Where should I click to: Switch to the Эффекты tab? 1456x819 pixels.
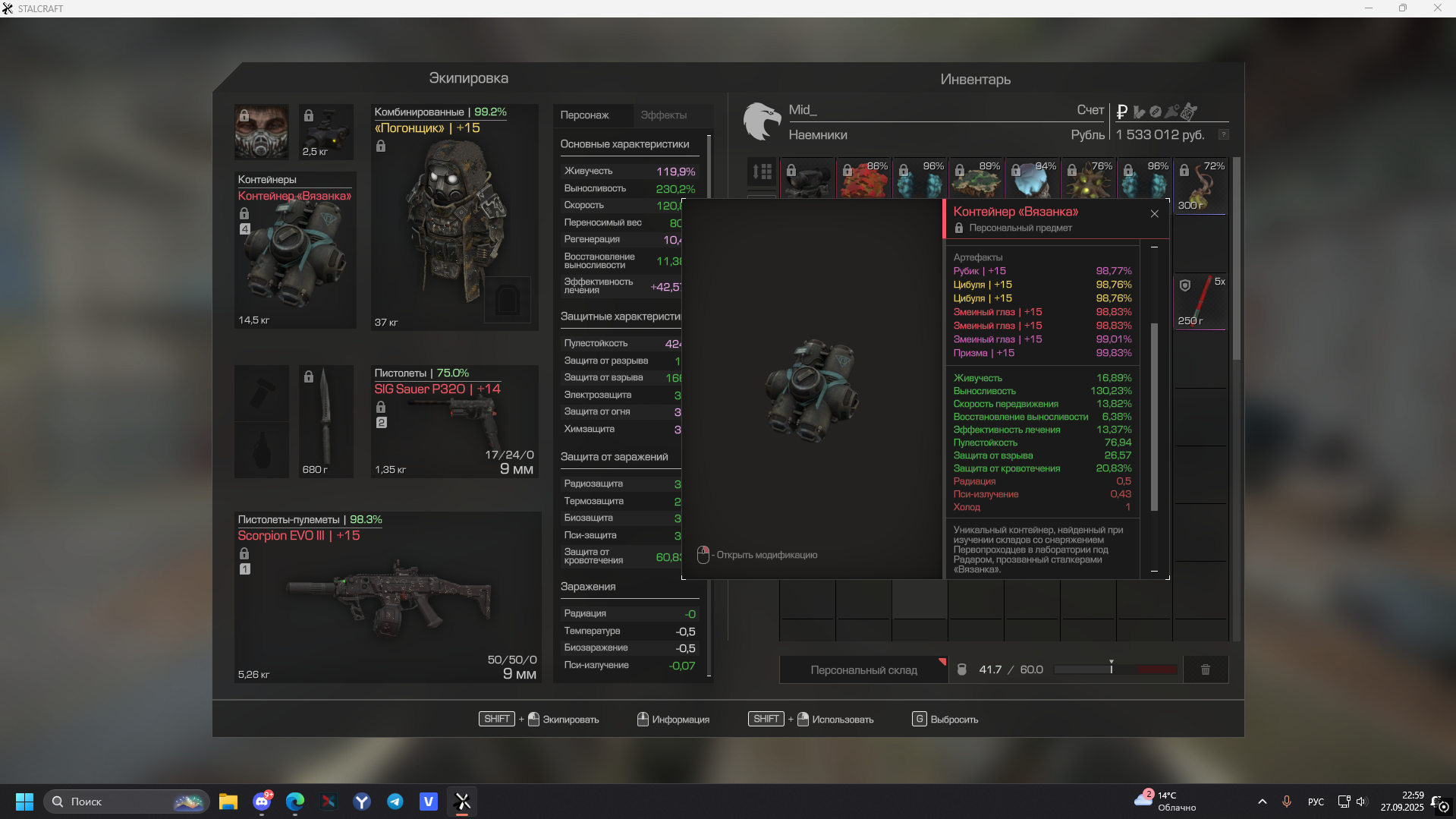point(663,115)
